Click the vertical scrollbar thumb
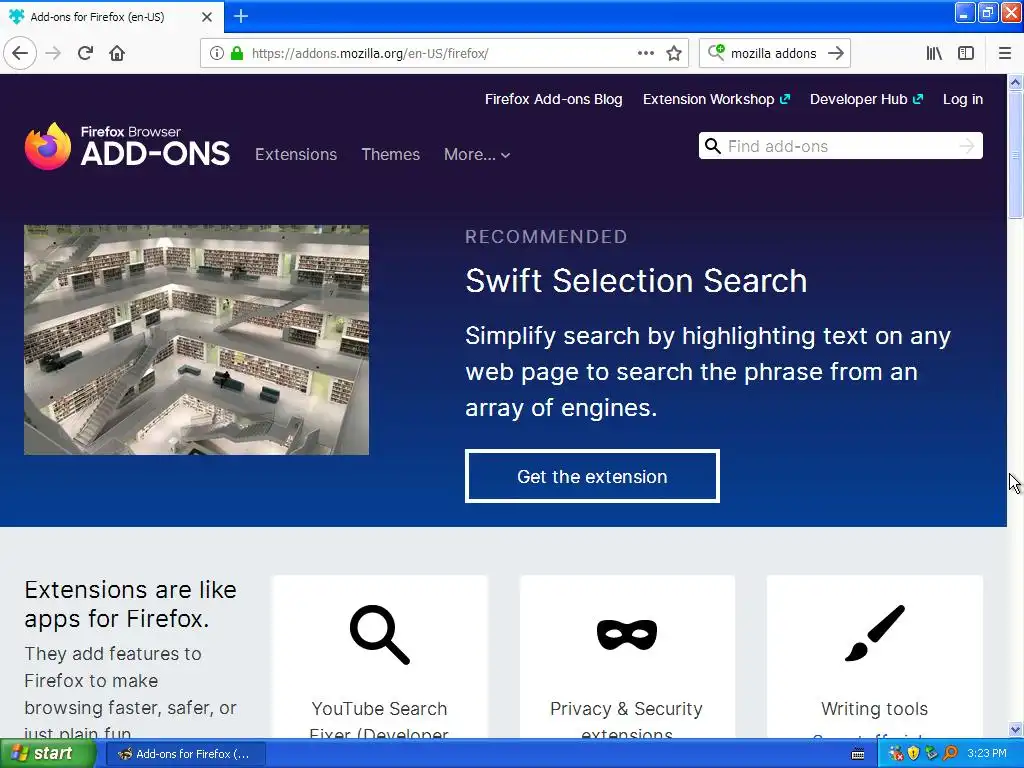The height and width of the screenshot is (768, 1024). click(x=1015, y=155)
